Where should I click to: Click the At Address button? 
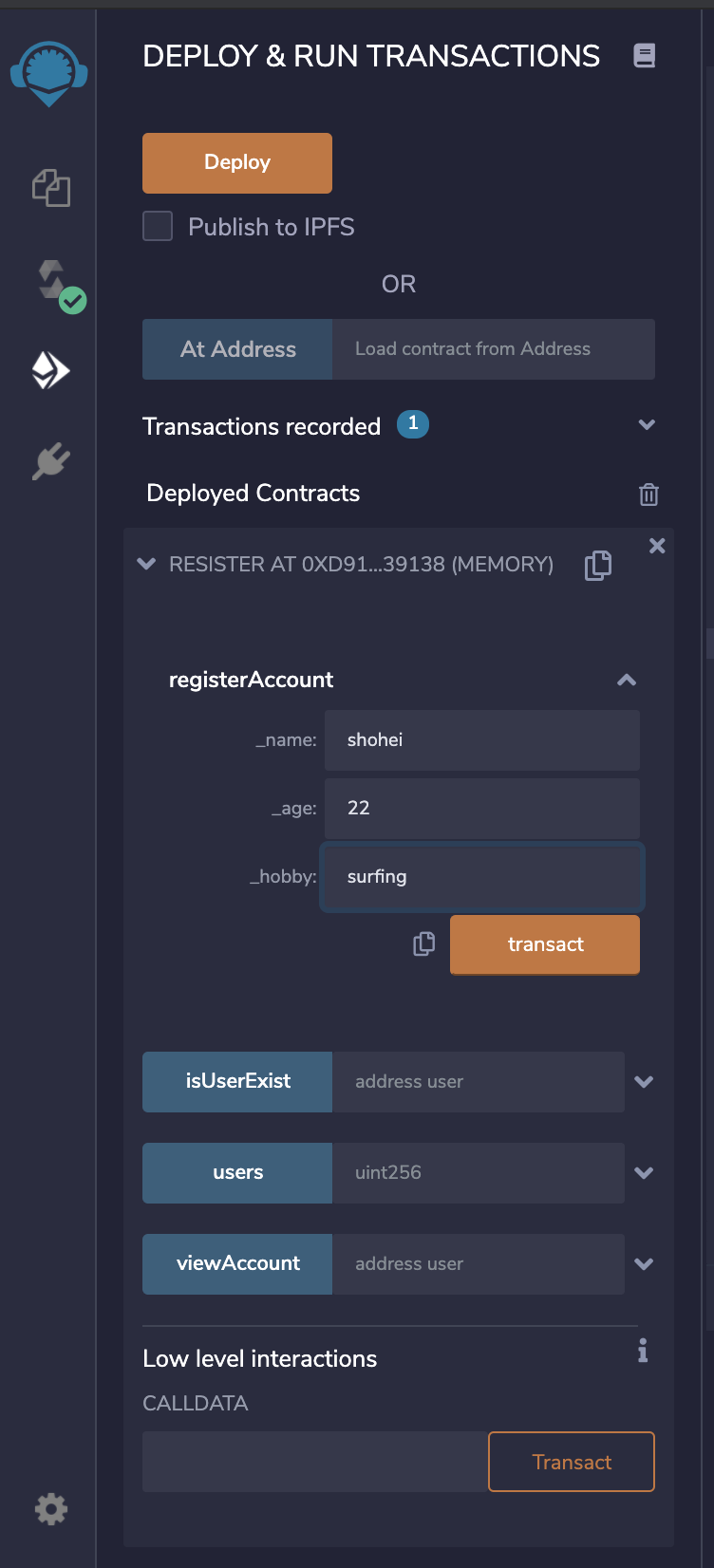(x=237, y=349)
